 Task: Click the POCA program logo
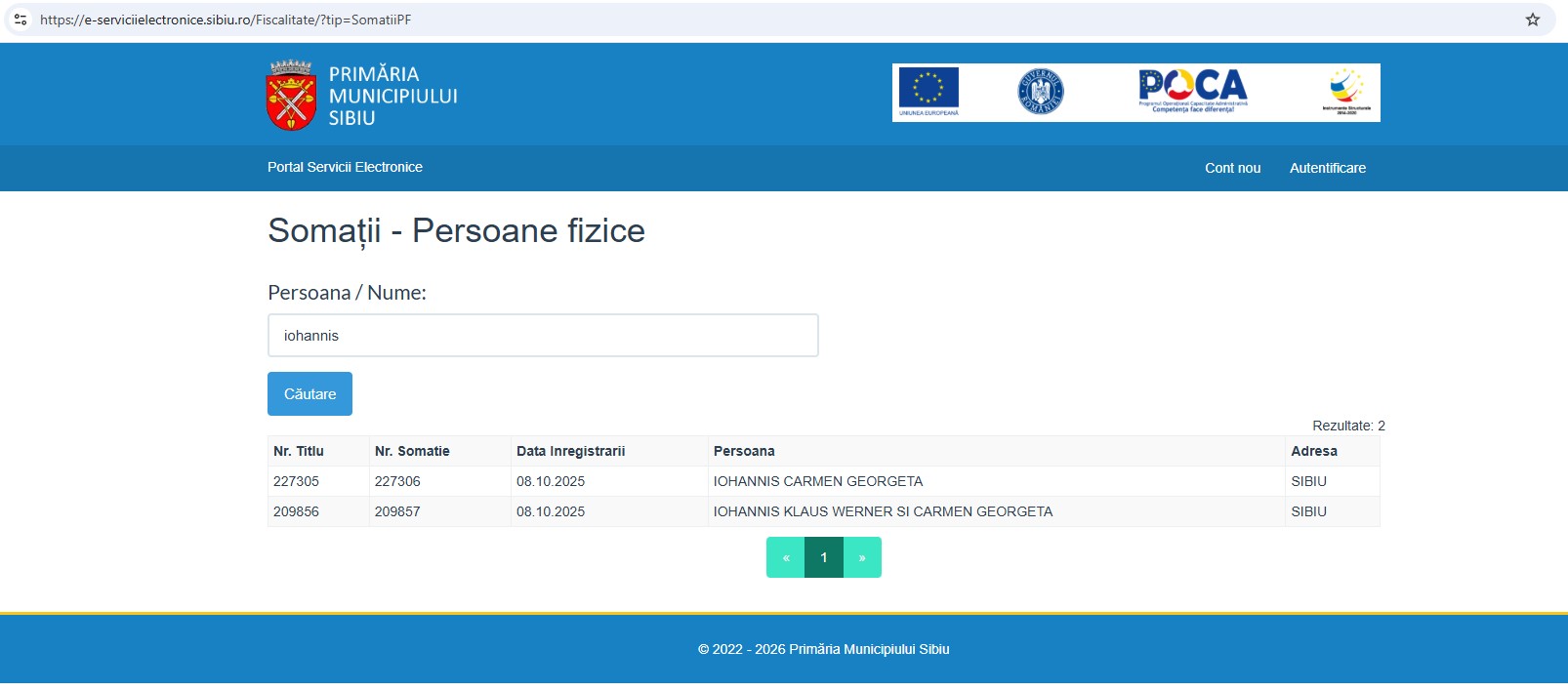coord(1192,90)
